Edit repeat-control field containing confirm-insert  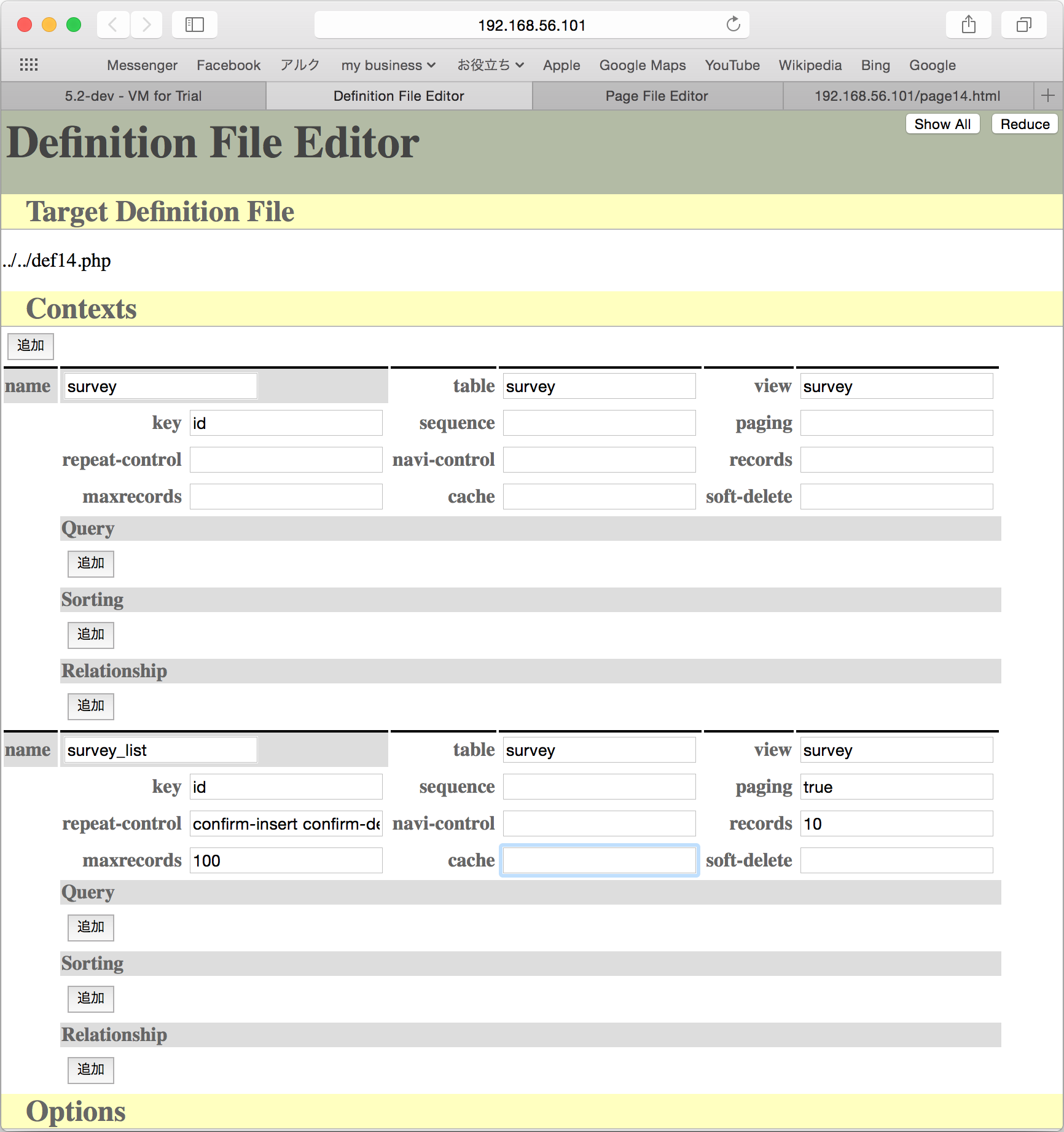click(286, 824)
